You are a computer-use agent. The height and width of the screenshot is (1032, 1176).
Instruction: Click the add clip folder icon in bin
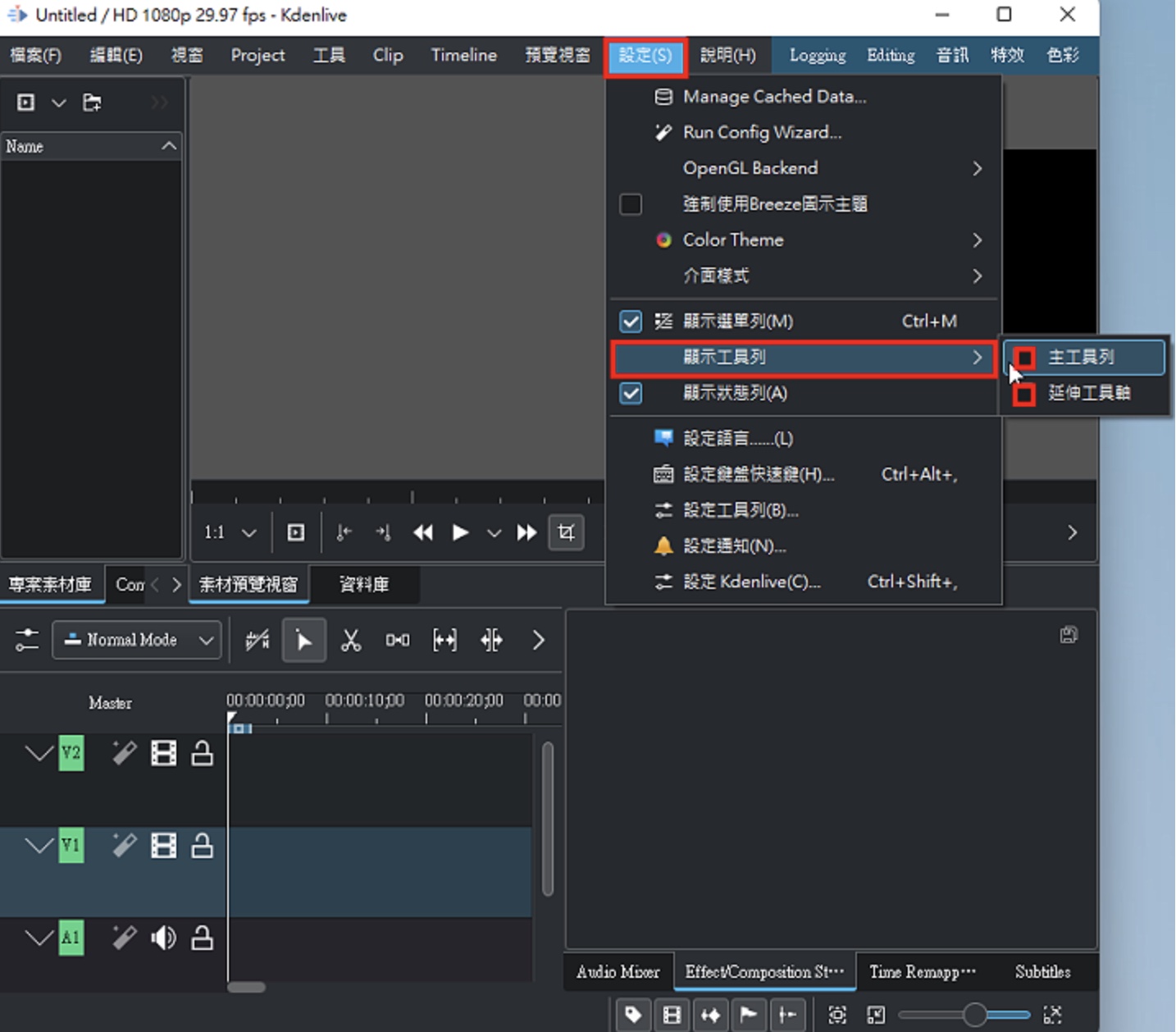[x=92, y=103]
